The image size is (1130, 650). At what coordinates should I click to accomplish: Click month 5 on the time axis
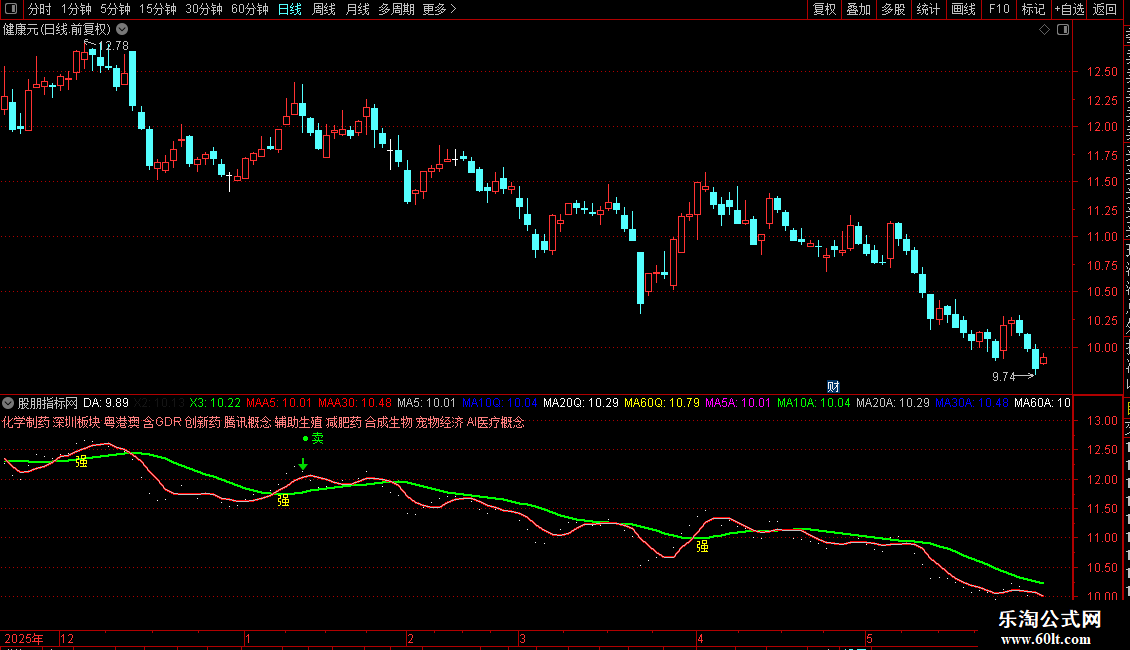(869, 638)
